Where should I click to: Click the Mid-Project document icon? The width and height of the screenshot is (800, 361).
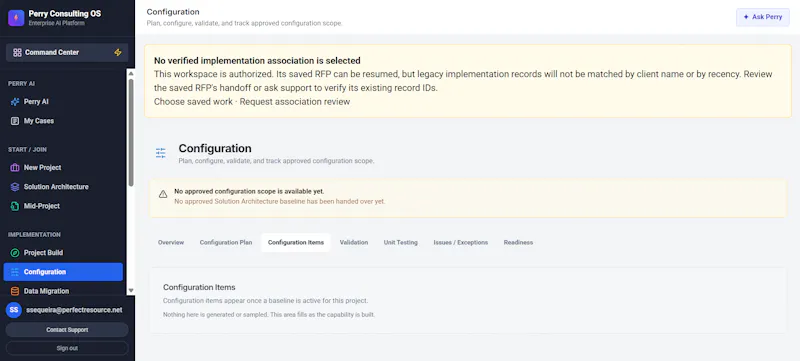[15, 206]
